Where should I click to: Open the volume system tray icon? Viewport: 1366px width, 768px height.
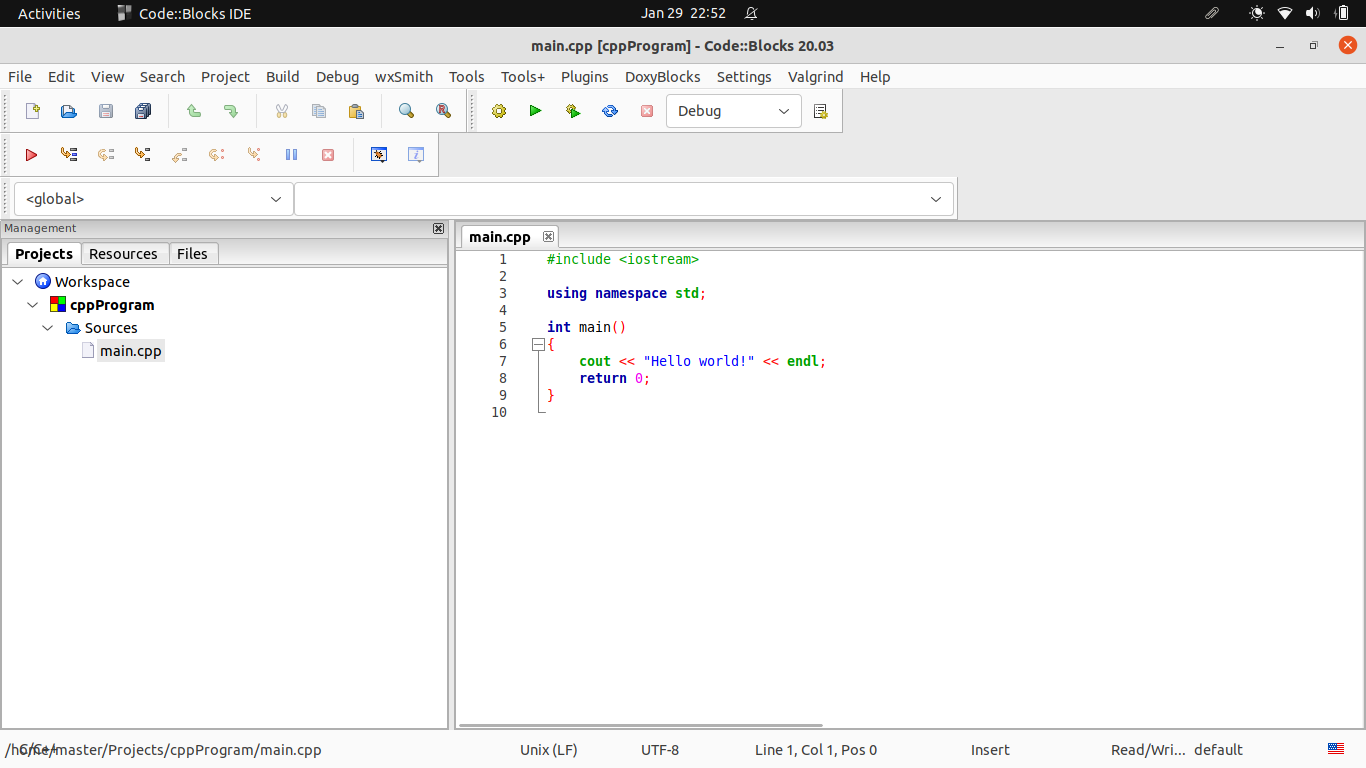click(x=1313, y=14)
